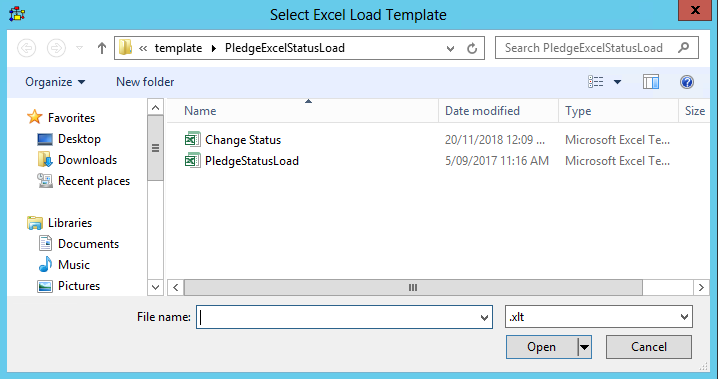The height and width of the screenshot is (379, 718).
Task: Open the view options dropdown arrow
Action: point(617,82)
